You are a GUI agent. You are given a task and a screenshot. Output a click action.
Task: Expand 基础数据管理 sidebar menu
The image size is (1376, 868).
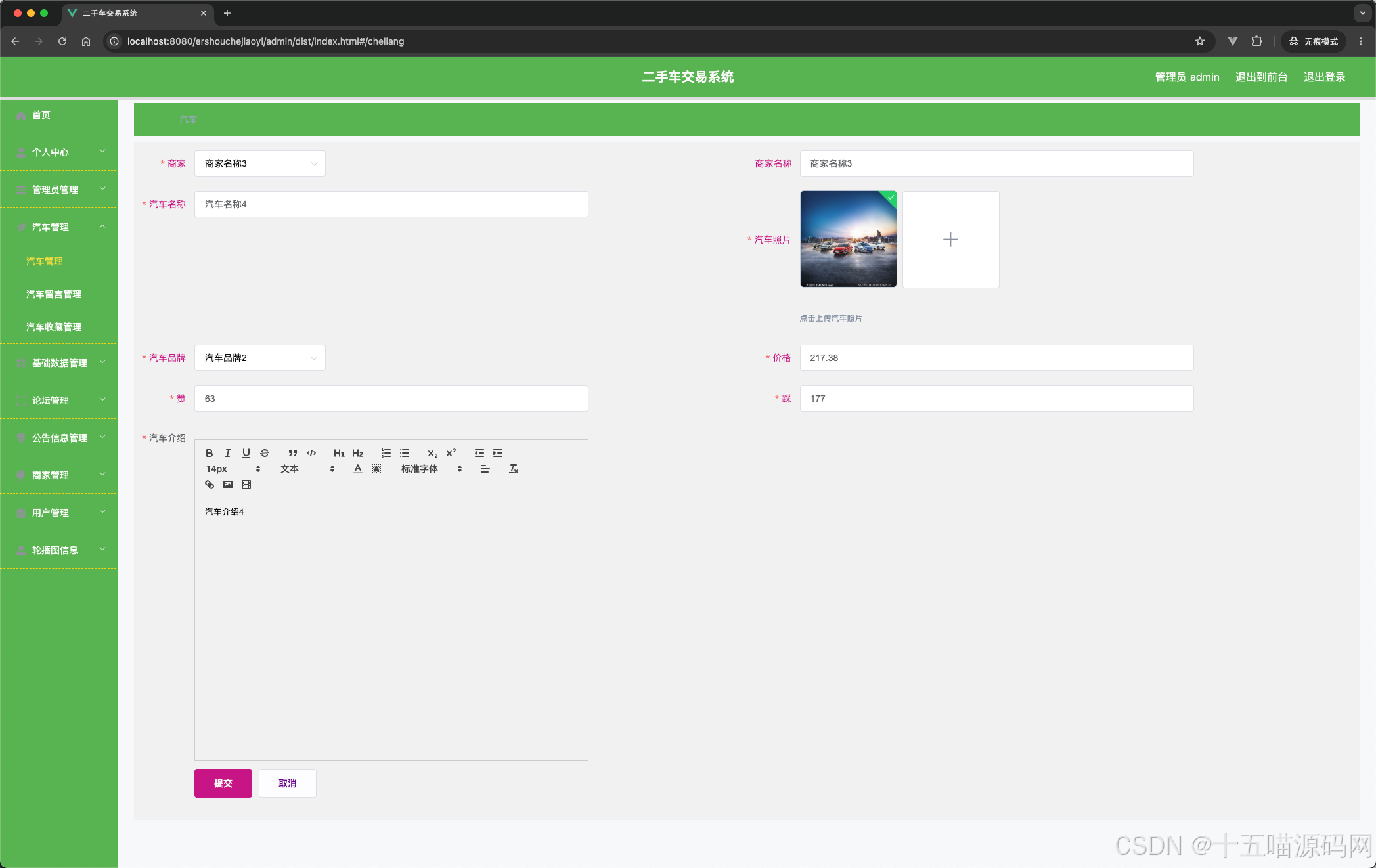pos(59,363)
